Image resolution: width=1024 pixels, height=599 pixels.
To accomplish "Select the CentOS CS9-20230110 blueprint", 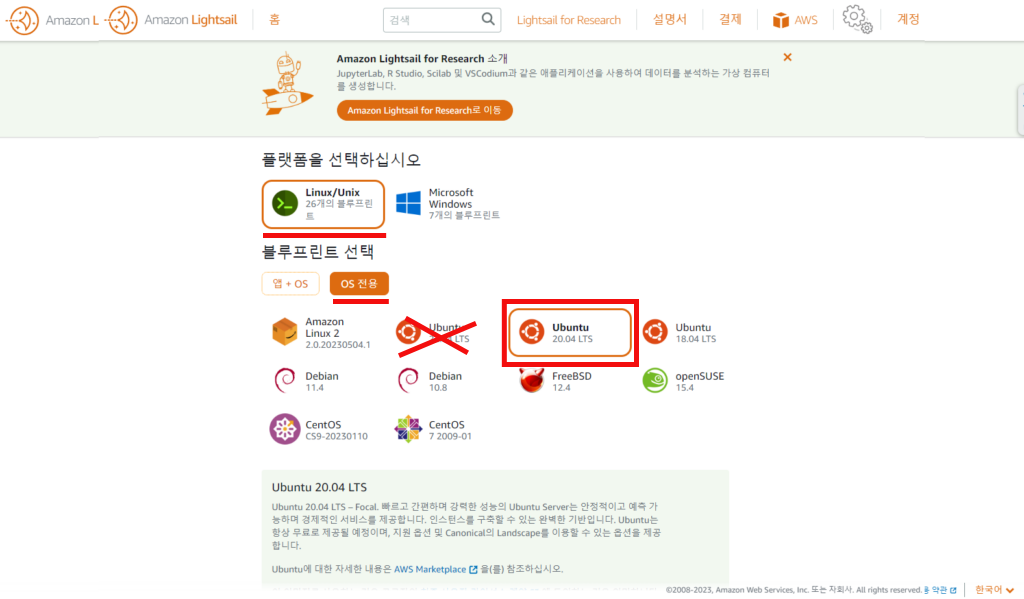I will click(319, 430).
